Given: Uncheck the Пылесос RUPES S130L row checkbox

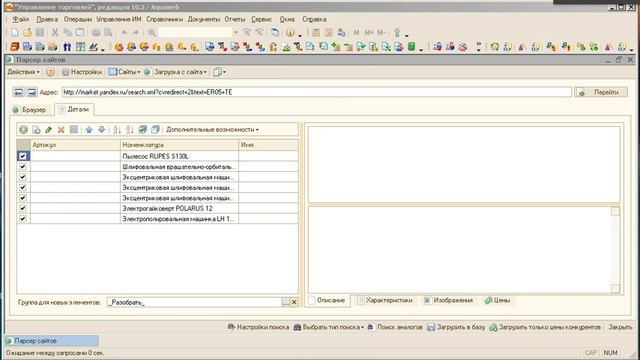Looking at the screenshot, I should point(23,156).
